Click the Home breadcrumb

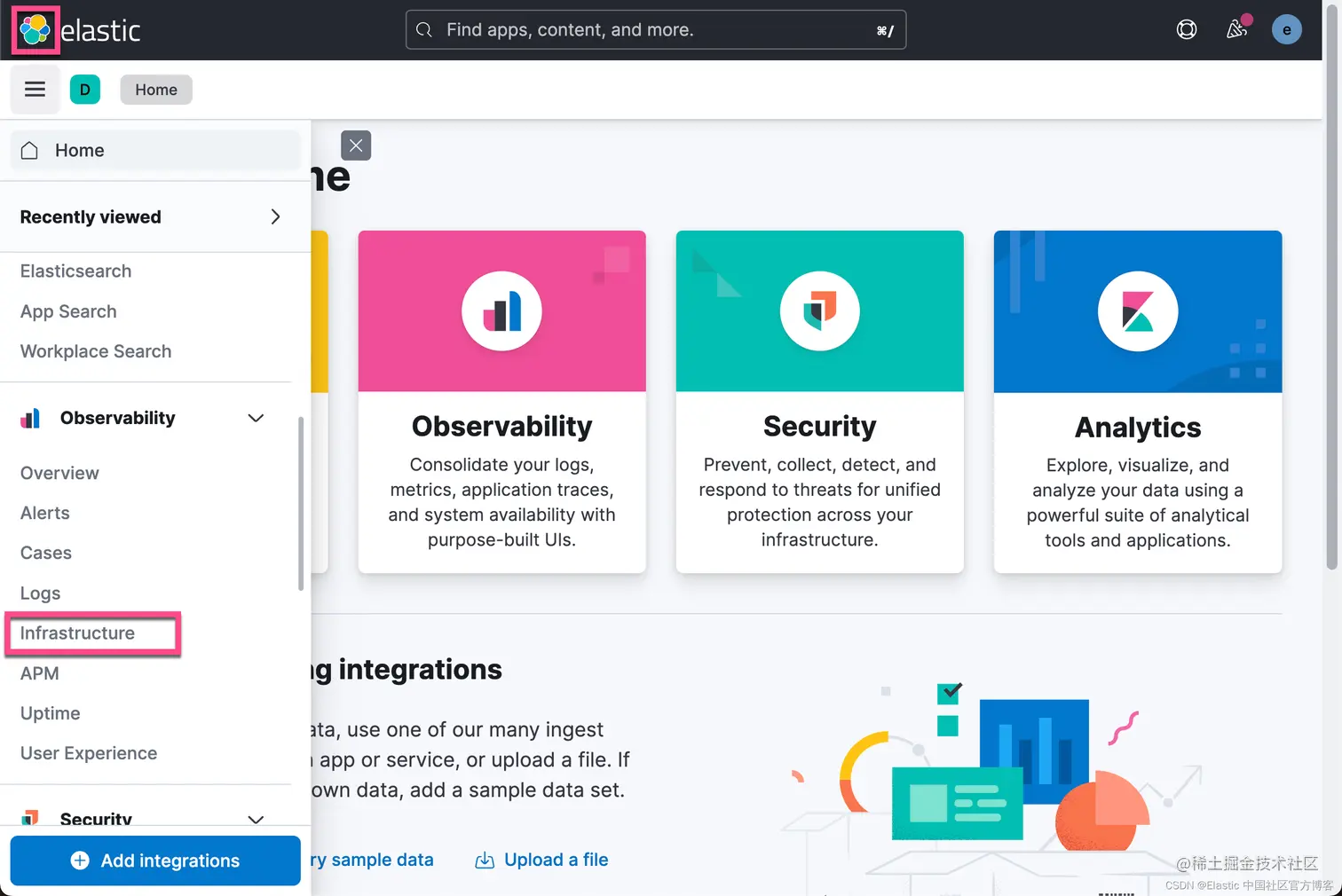click(x=156, y=90)
